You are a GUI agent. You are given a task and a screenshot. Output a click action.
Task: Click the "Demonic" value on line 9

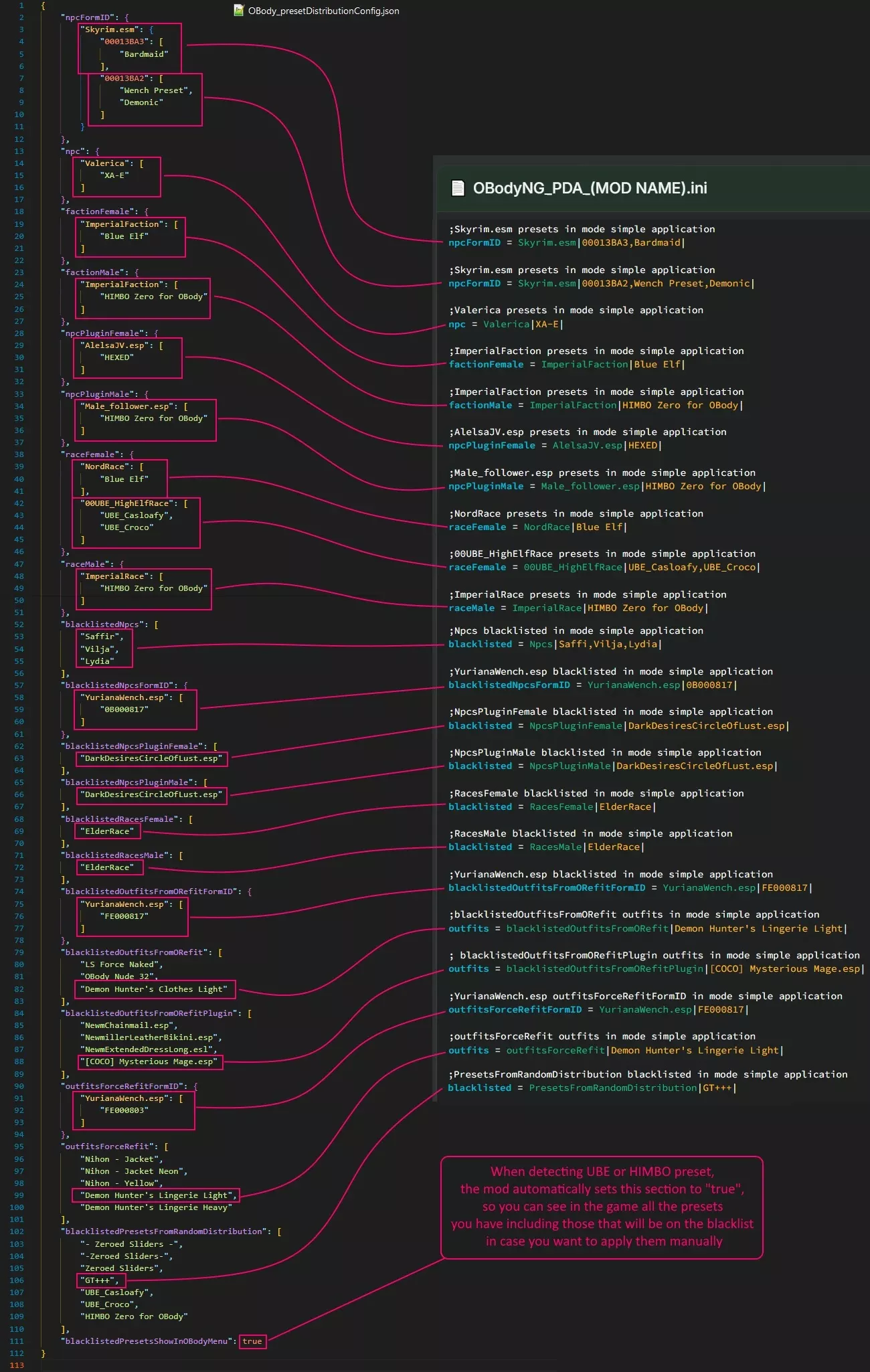click(141, 102)
